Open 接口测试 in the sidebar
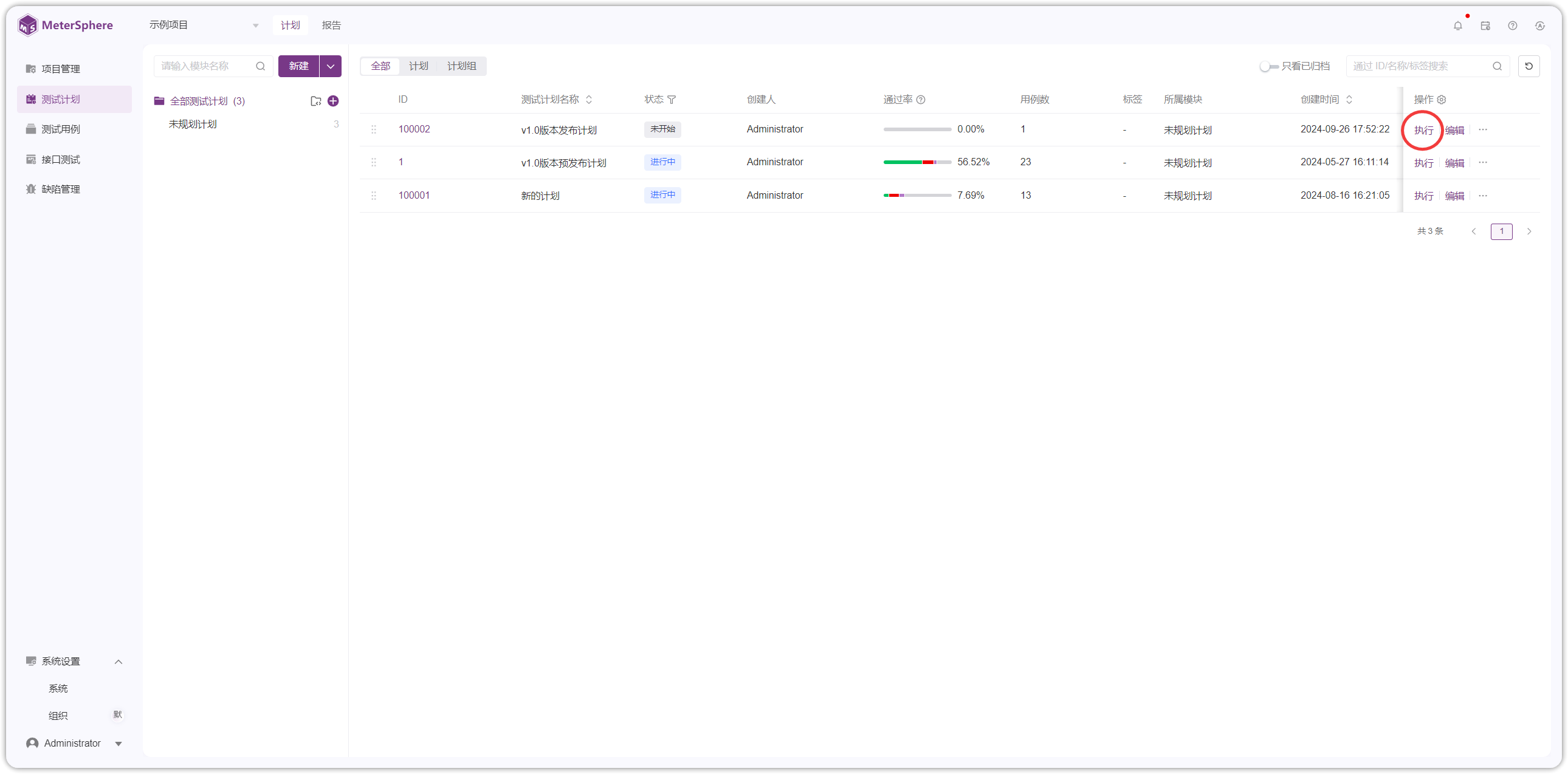1568x774 pixels. [74, 159]
